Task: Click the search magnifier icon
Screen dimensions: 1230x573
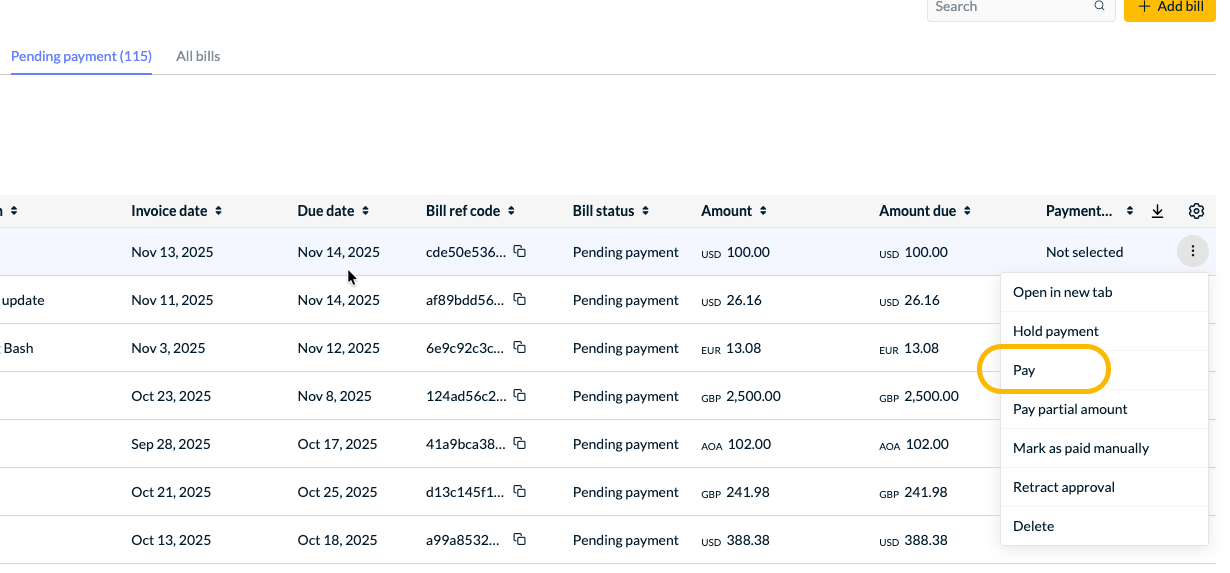Action: pyautogui.click(x=1100, y=6)
